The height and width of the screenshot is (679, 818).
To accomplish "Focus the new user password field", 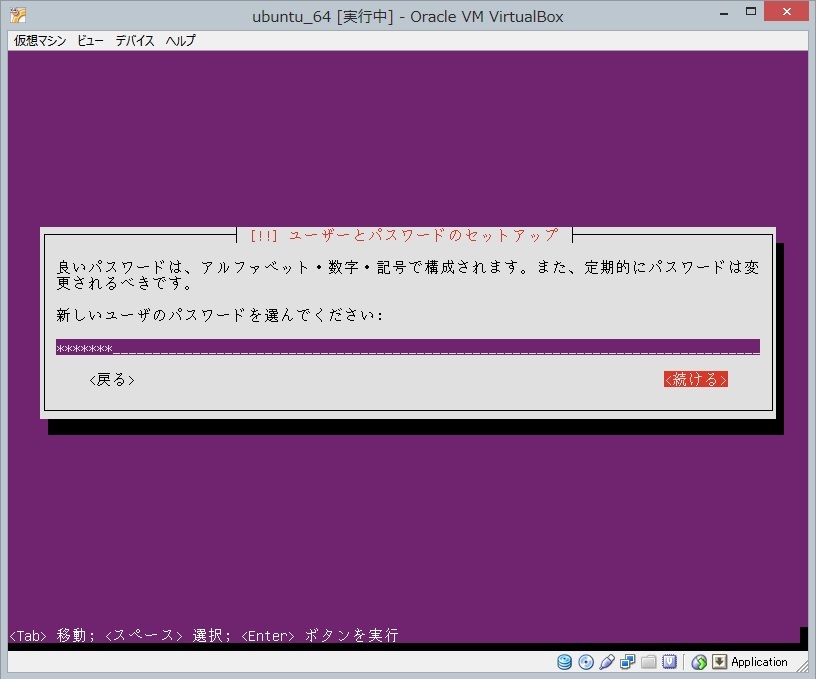I will (407, 347).
